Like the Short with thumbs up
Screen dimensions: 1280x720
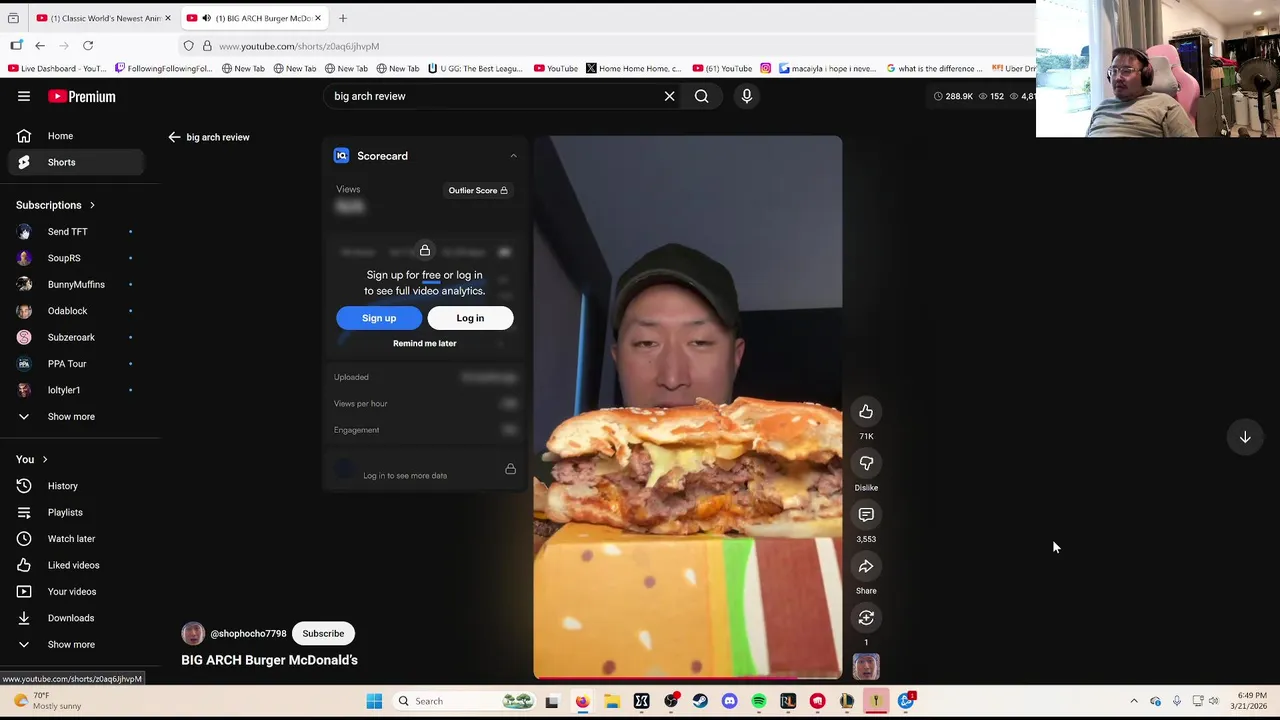(866, 412)
